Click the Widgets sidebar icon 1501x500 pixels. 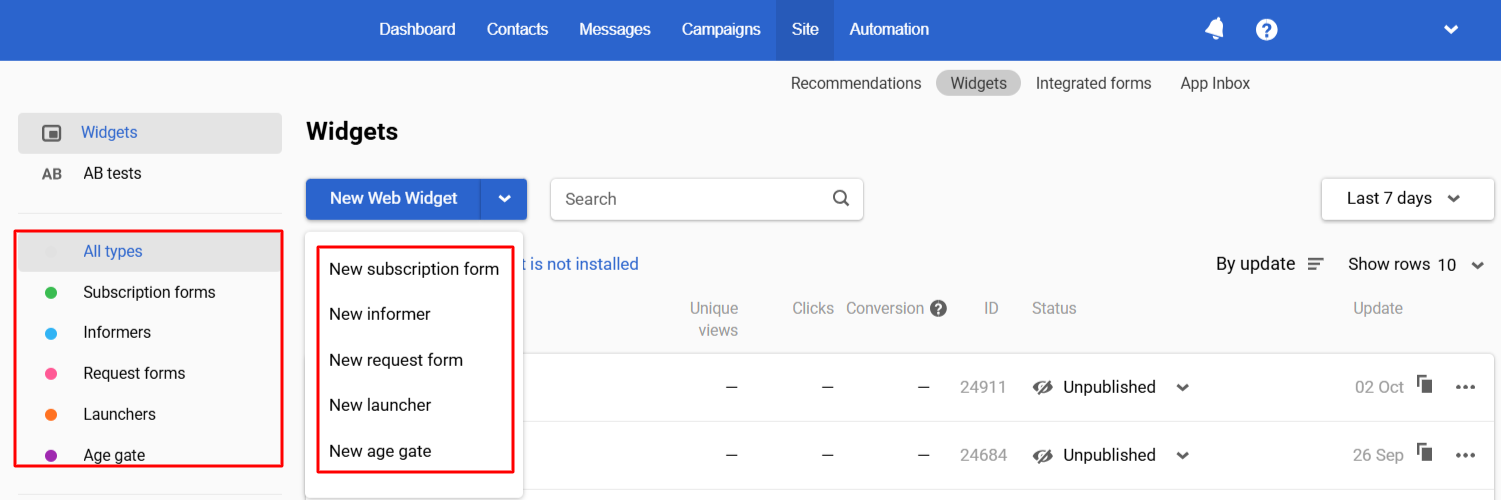click(52, 133)
